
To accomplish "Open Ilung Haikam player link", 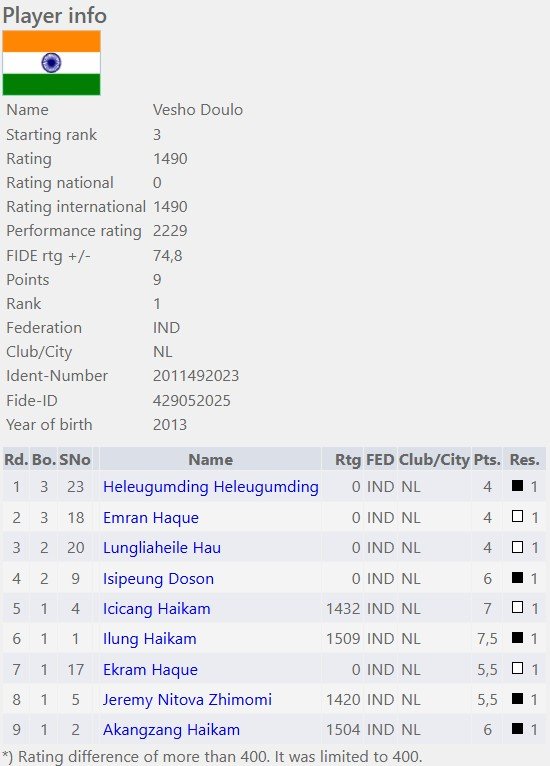I will tap(149, 638).
